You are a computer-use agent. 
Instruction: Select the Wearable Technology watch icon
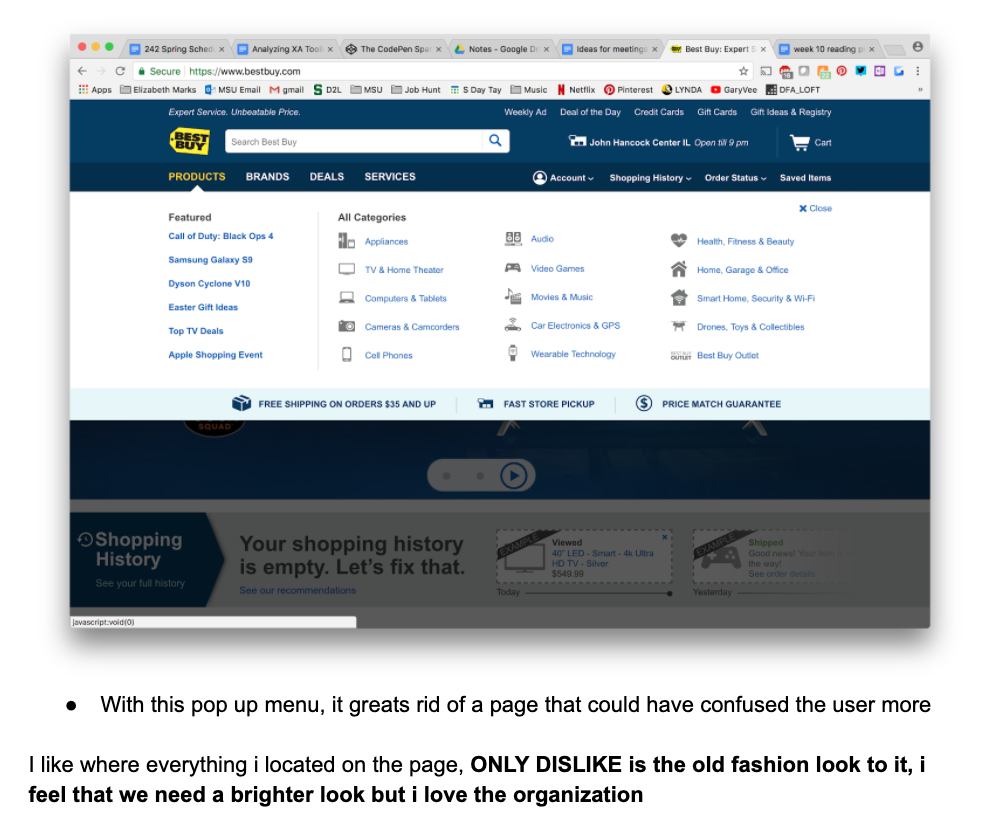point(512,353)
